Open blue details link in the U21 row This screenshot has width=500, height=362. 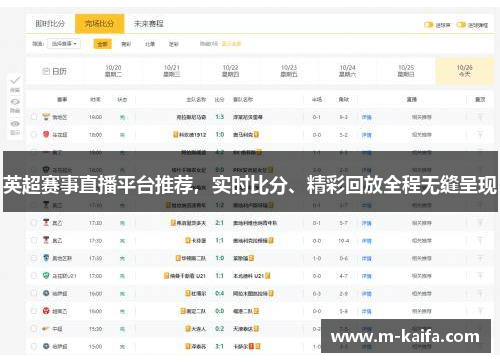click(366, 276)
